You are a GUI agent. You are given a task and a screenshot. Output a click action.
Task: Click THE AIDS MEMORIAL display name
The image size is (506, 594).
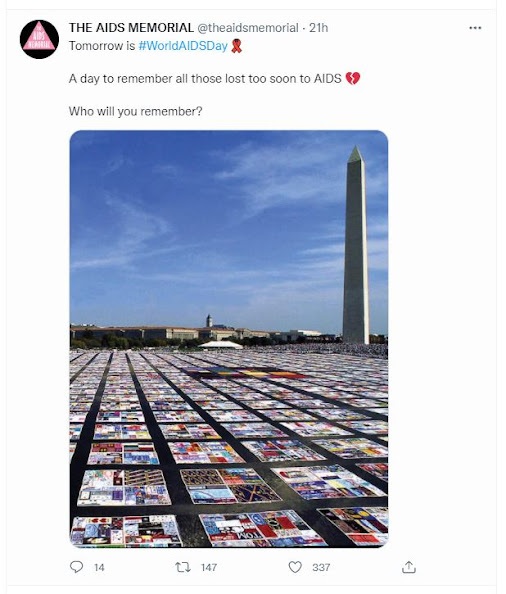pos(131,28)
